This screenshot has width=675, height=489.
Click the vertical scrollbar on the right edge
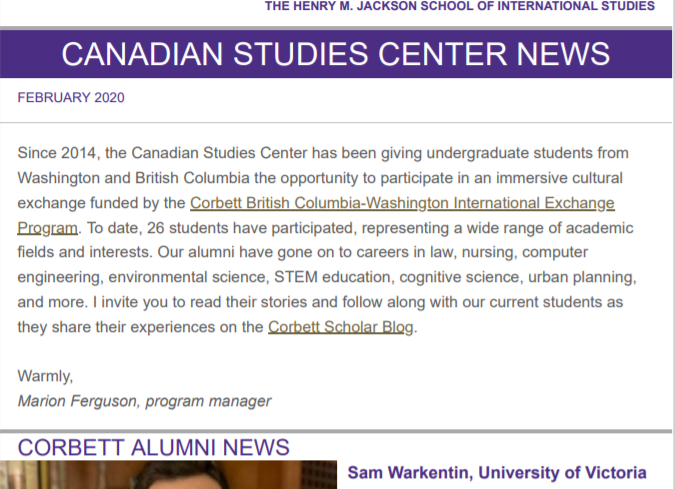click(x=673, y=244)
